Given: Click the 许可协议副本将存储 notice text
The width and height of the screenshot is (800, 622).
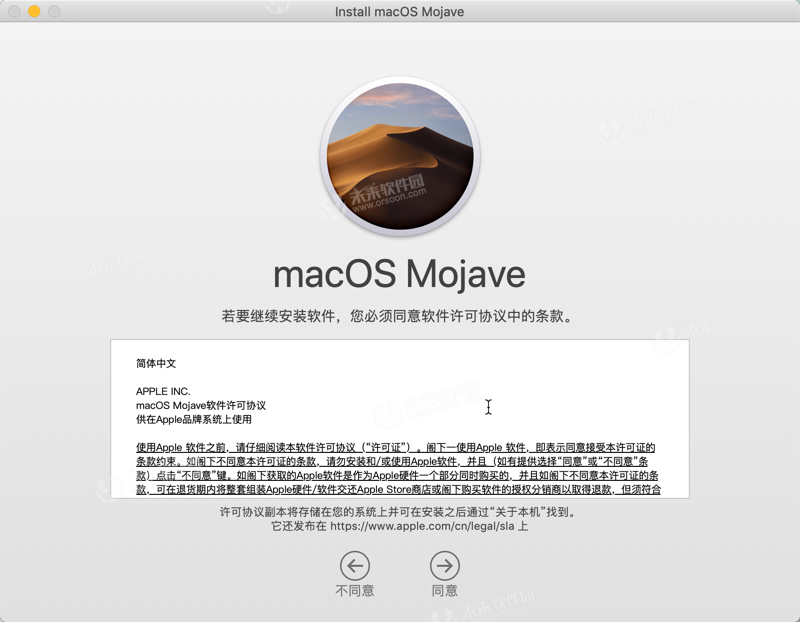Looking at the screenshot, I should coord(399,512).
